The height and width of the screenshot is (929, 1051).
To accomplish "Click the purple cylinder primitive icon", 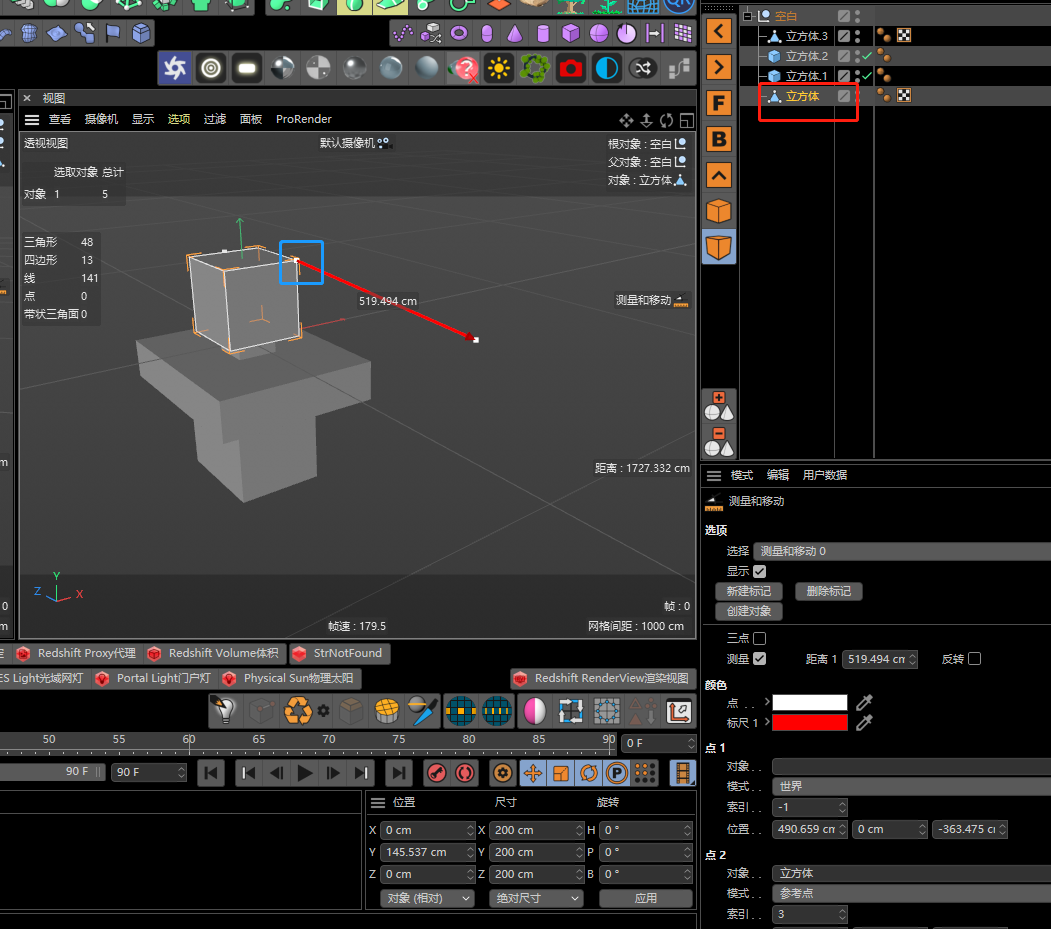I will (543, 33).
